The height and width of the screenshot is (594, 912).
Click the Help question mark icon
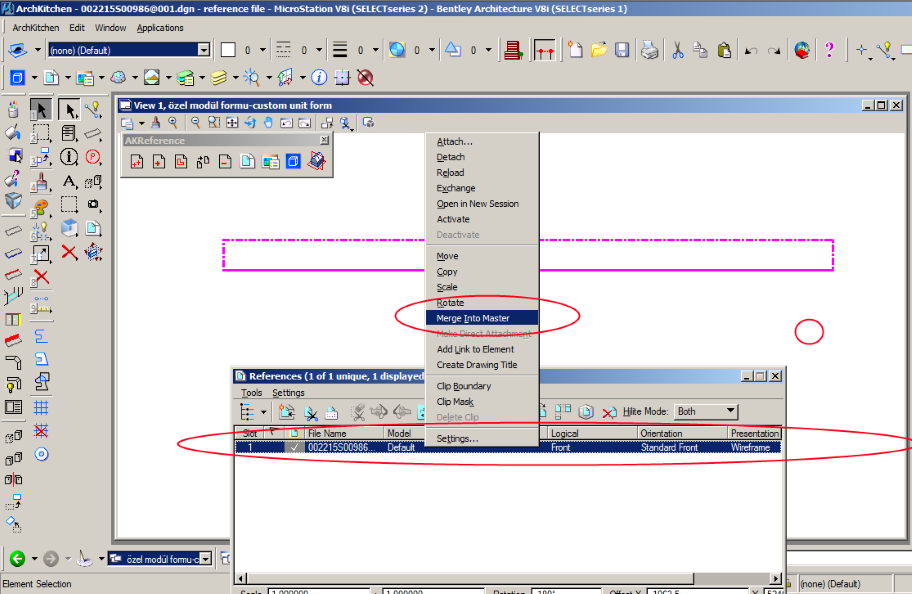click(x=829, y=50)
